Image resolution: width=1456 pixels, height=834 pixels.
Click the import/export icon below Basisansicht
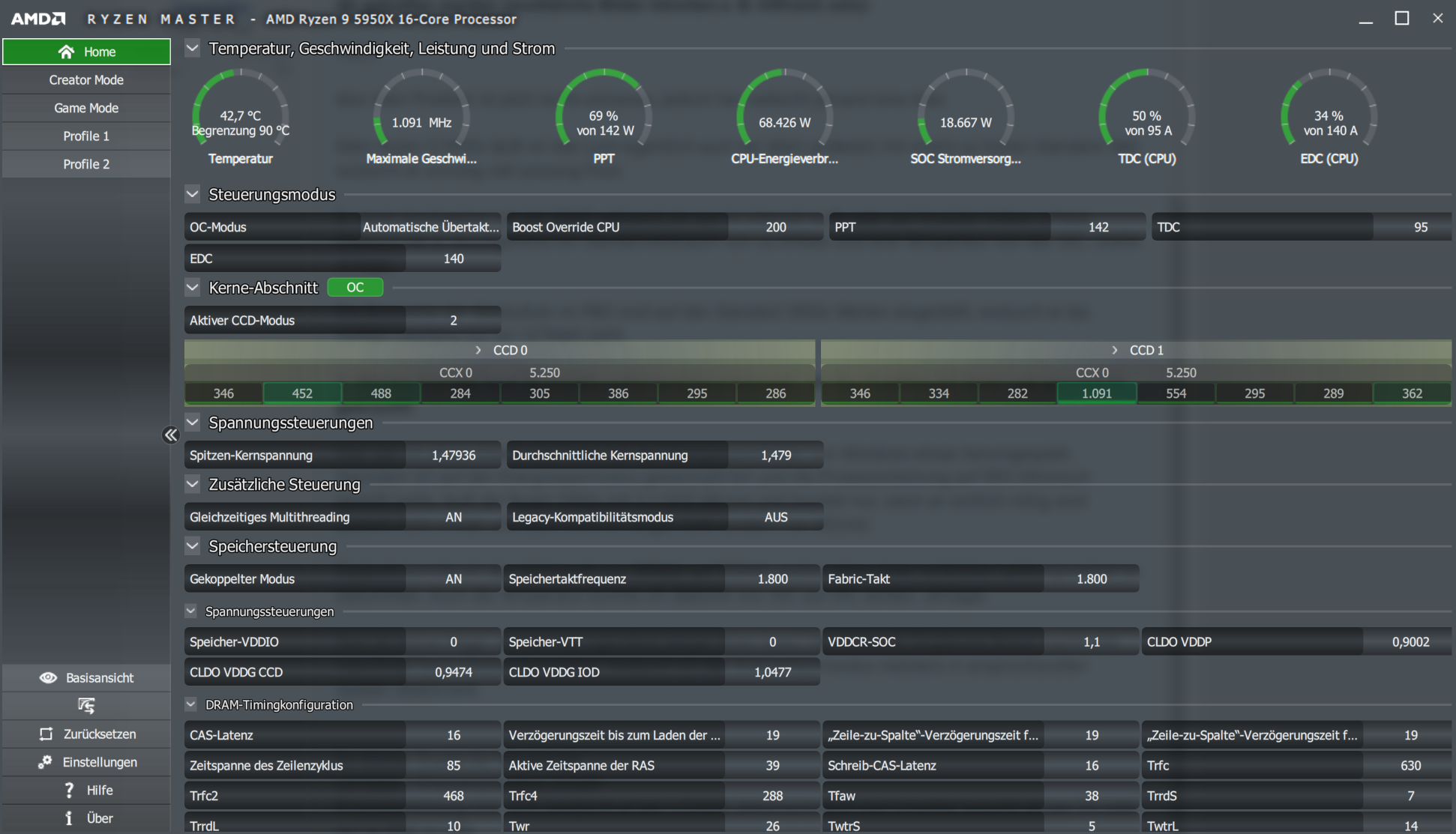(x=86, y=706)
